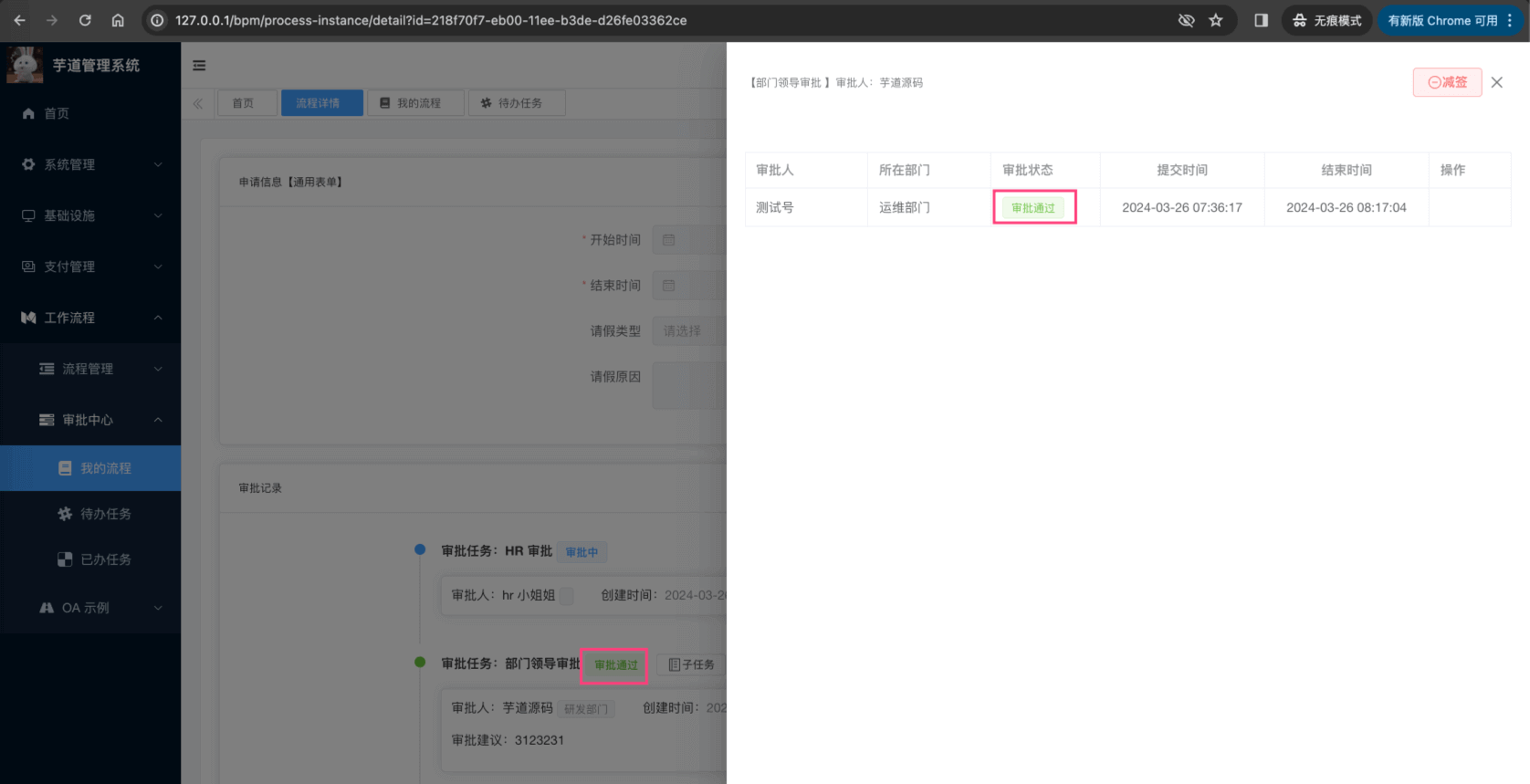The width and height of the screenshot is (1530, 784).
Task: Go to browser home icon
Action: point(118,20)
